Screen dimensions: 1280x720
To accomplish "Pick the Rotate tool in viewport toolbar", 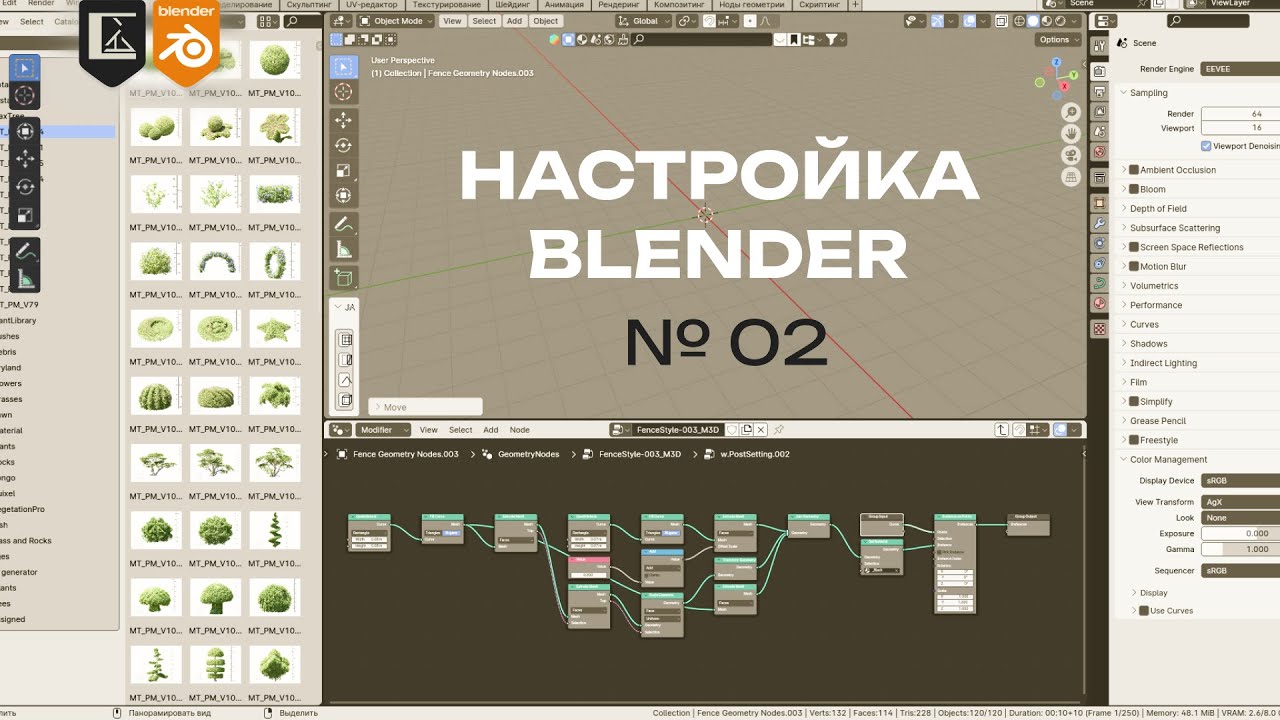I will coord(343,145).
